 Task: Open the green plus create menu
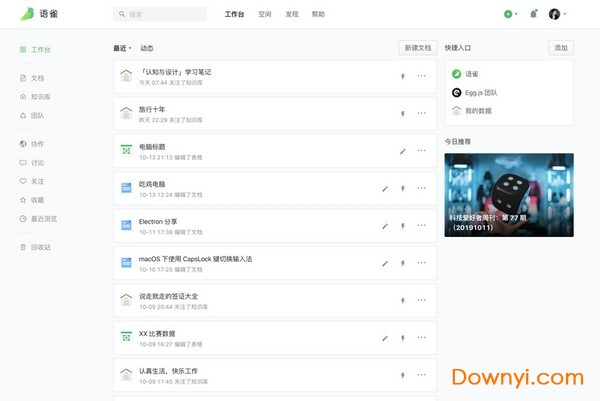[x=508, y=14]
